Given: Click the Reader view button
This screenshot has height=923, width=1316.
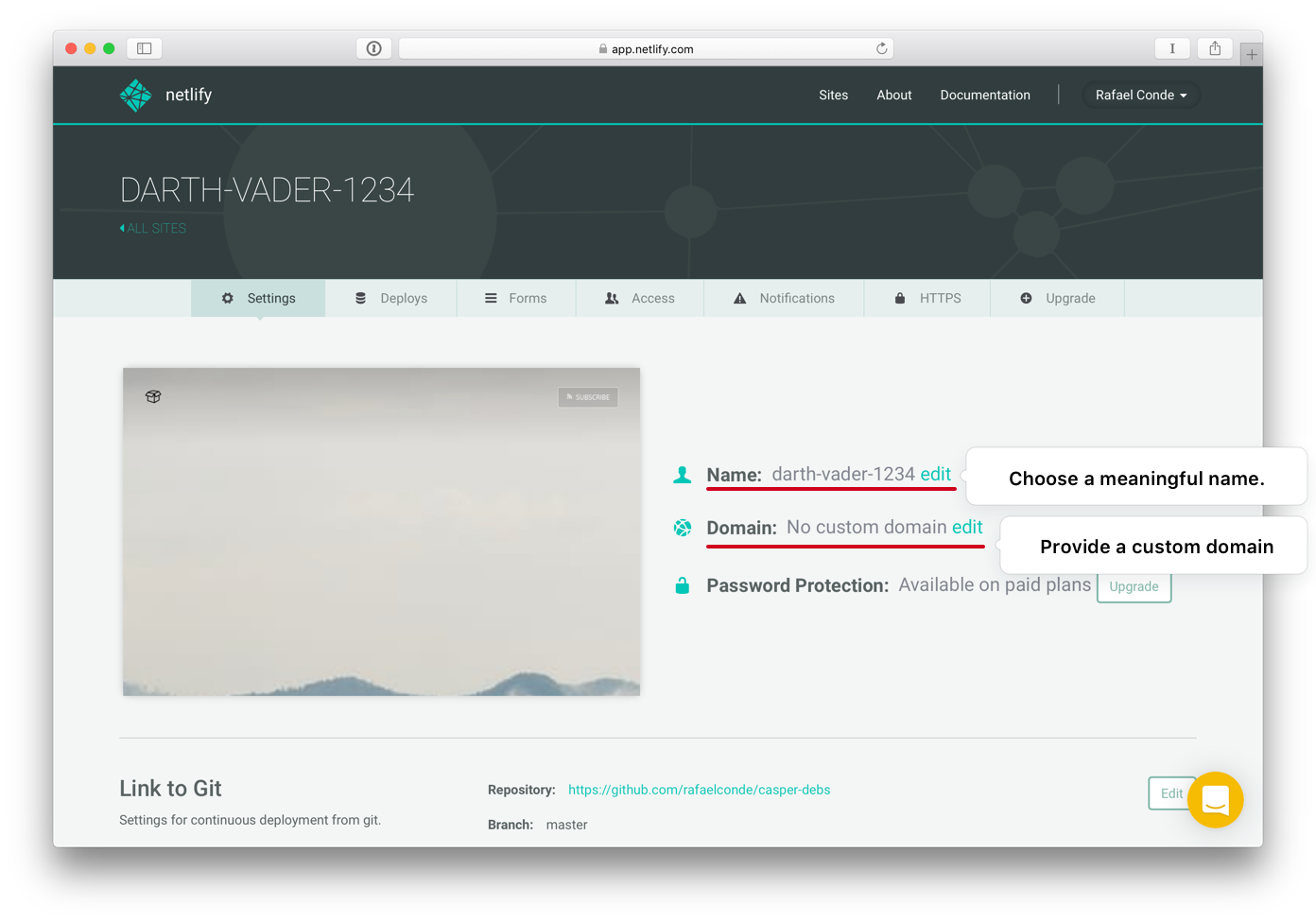Looking at the screenshot, I should coord(1172,48).
